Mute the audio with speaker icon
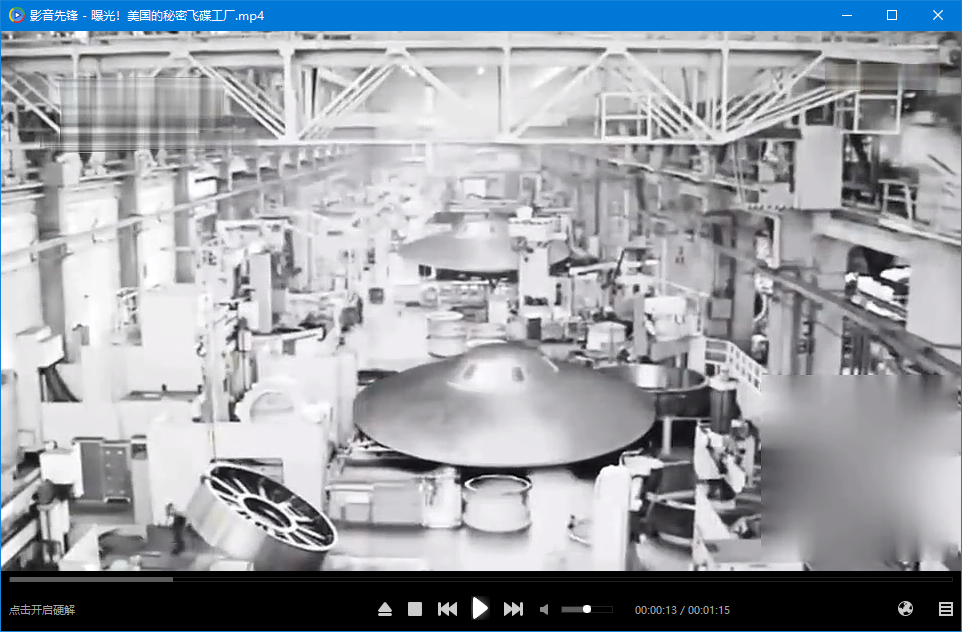962x632 pixels. (x=545, y=609)
